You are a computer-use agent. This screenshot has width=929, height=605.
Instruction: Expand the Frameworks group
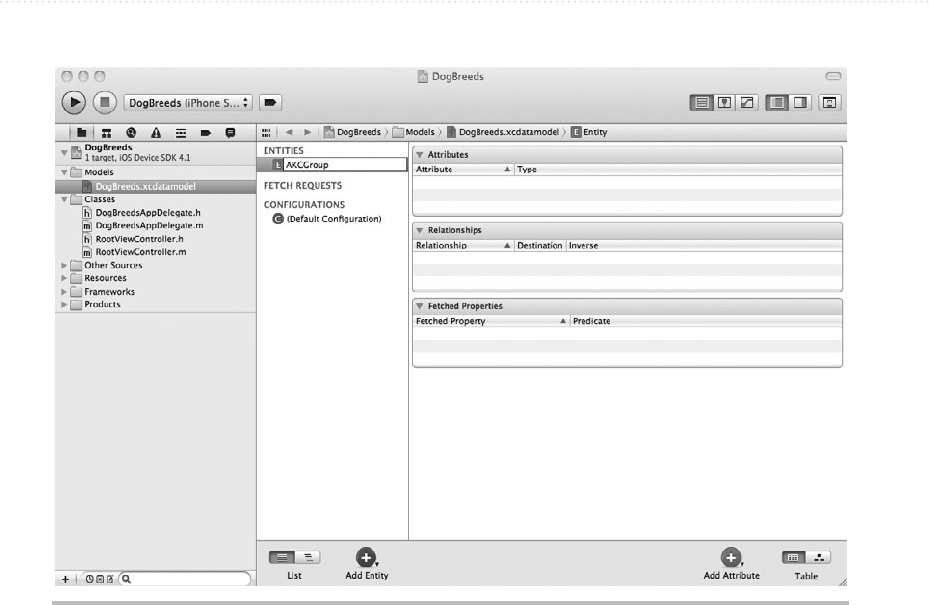[x=64, y=292]
